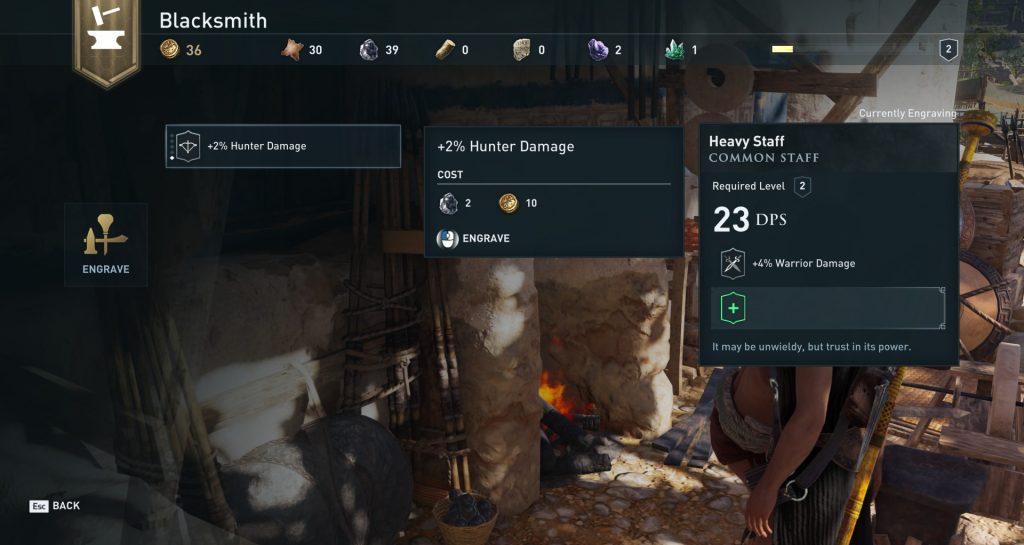Click the ancient tablet resource icon

pyautogui.click(x=522, y=50)
